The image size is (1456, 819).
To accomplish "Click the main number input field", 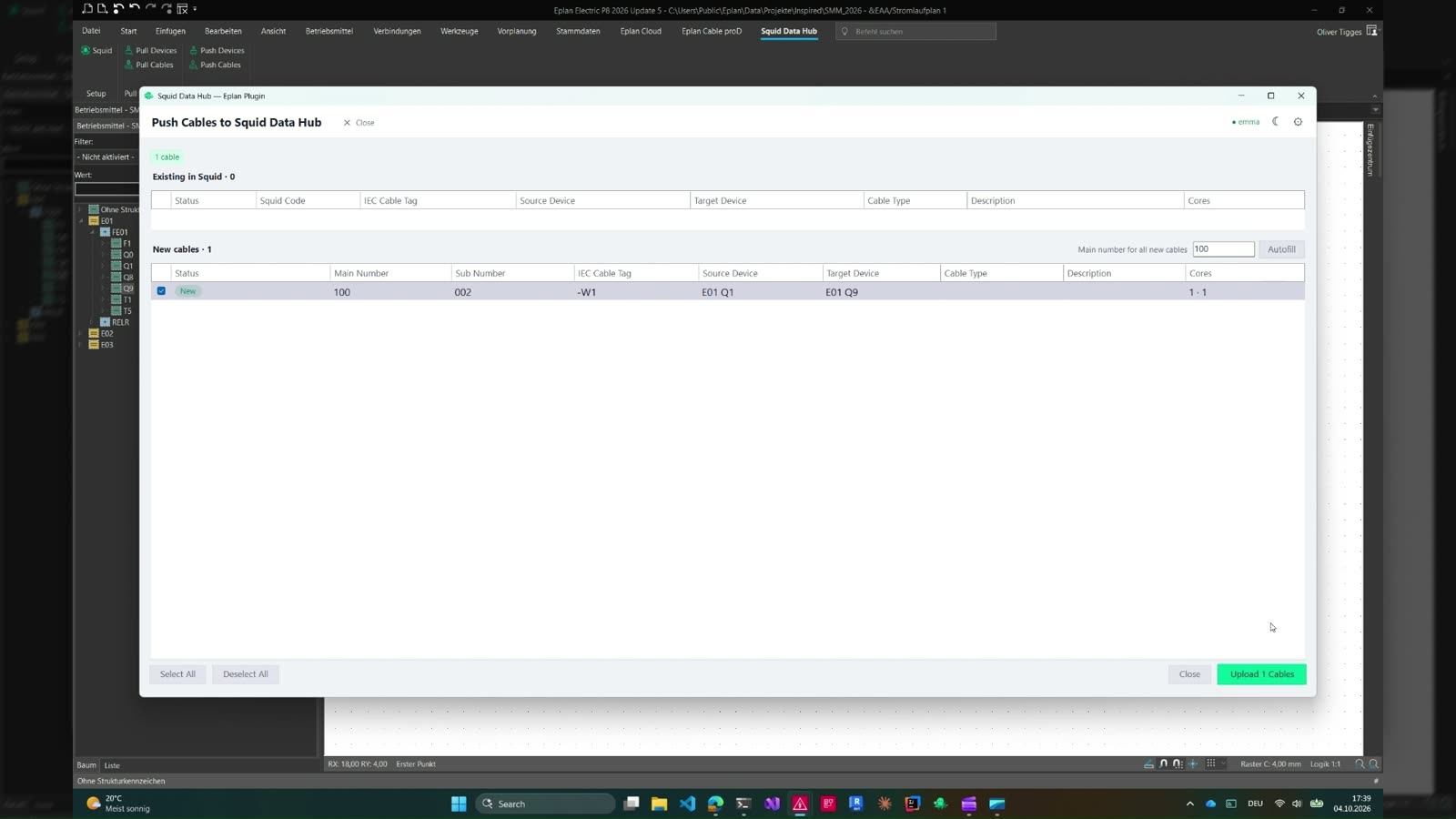I will tap(1223, 249).
